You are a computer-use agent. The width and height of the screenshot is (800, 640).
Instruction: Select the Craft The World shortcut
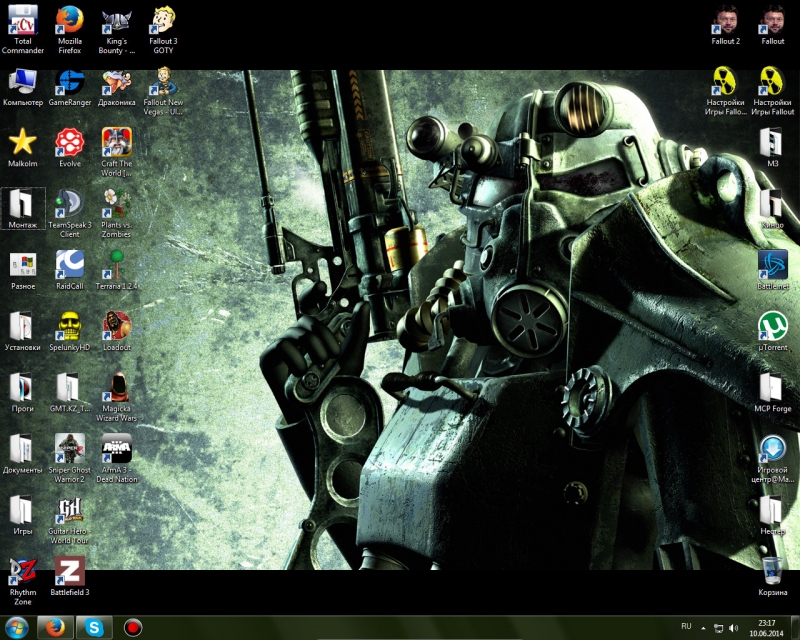pos(117,152)
